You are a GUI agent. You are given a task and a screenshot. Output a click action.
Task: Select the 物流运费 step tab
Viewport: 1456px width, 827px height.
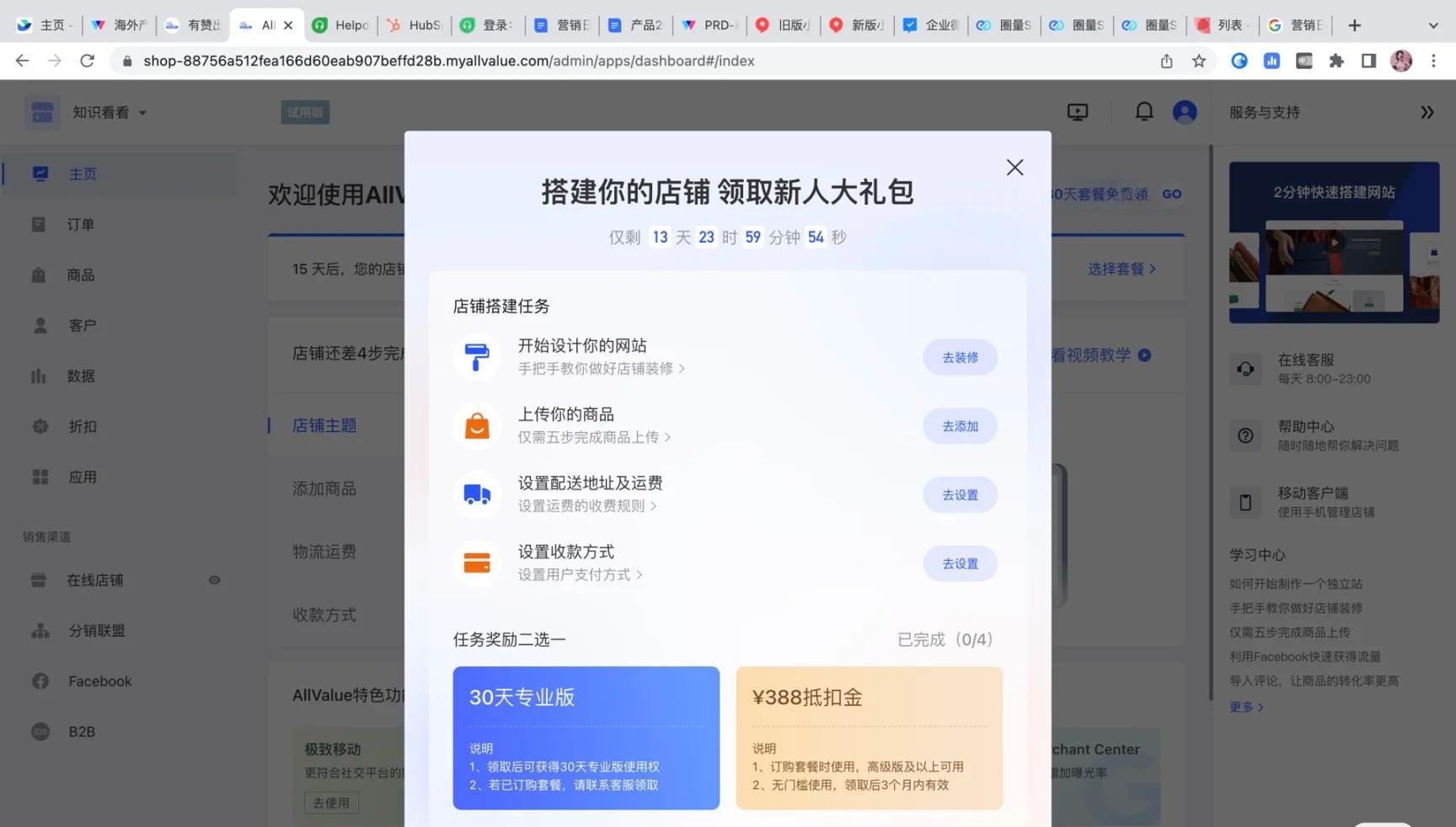click(324, 552)
